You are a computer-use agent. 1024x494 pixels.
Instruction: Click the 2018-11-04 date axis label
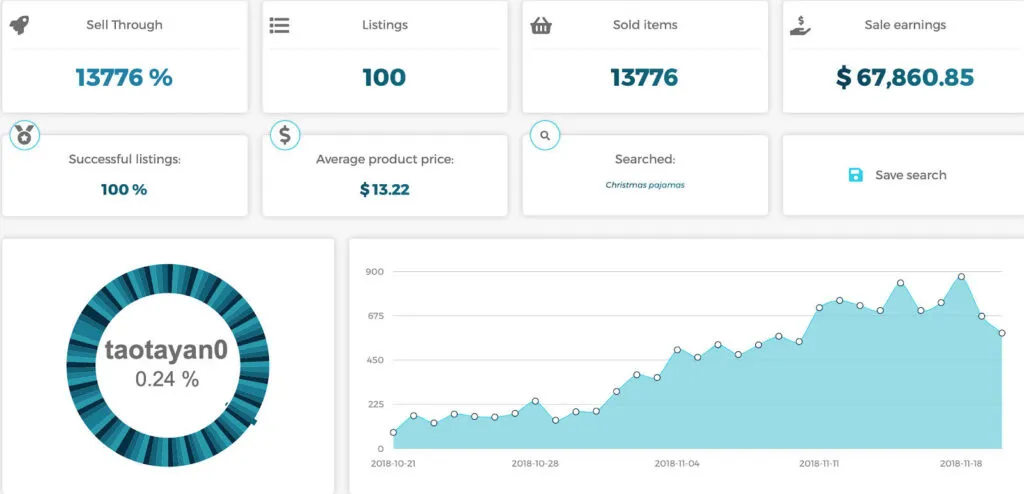(x=677, y=464)
